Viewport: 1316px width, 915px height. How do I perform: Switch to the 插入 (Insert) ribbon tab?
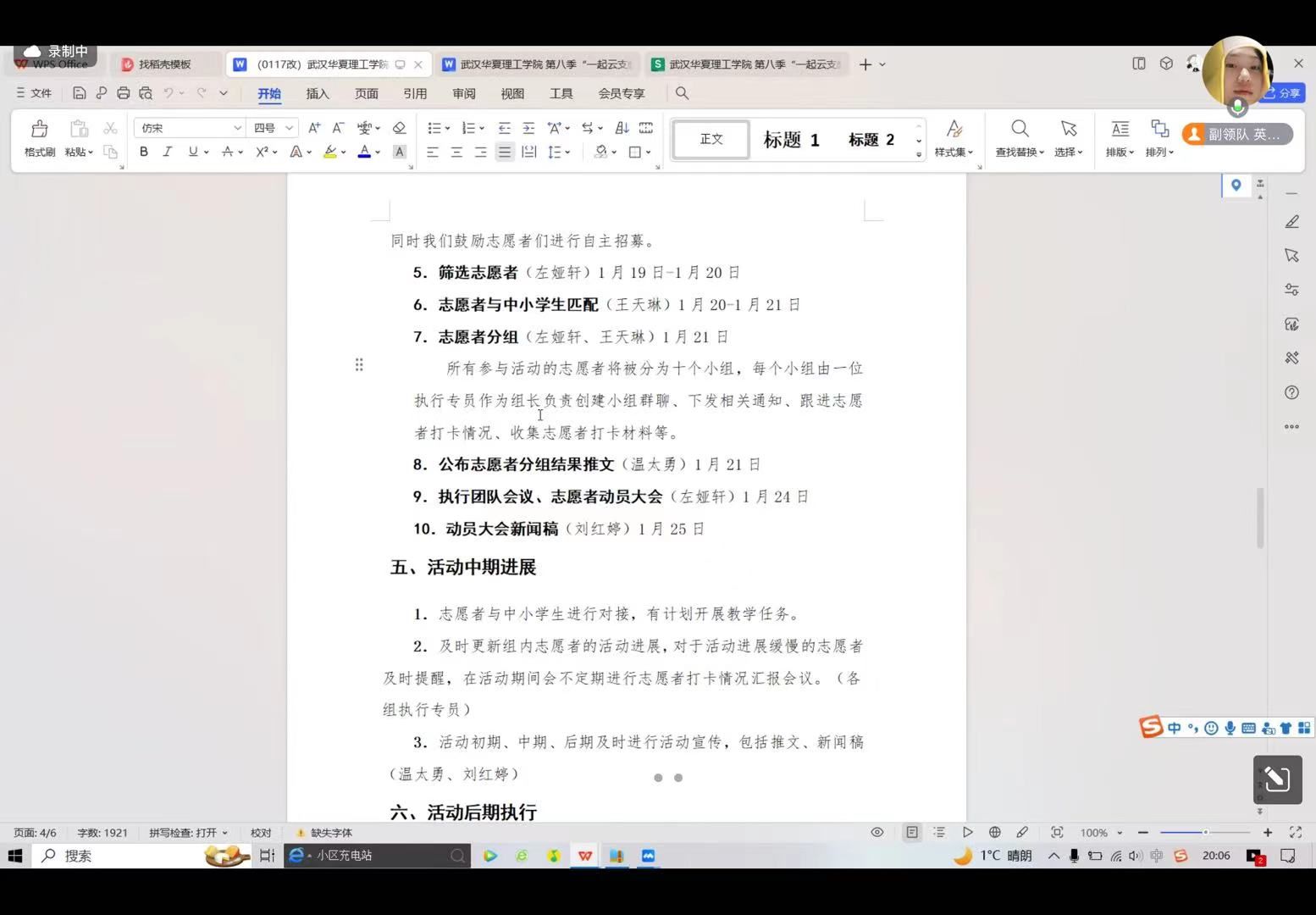318,93
